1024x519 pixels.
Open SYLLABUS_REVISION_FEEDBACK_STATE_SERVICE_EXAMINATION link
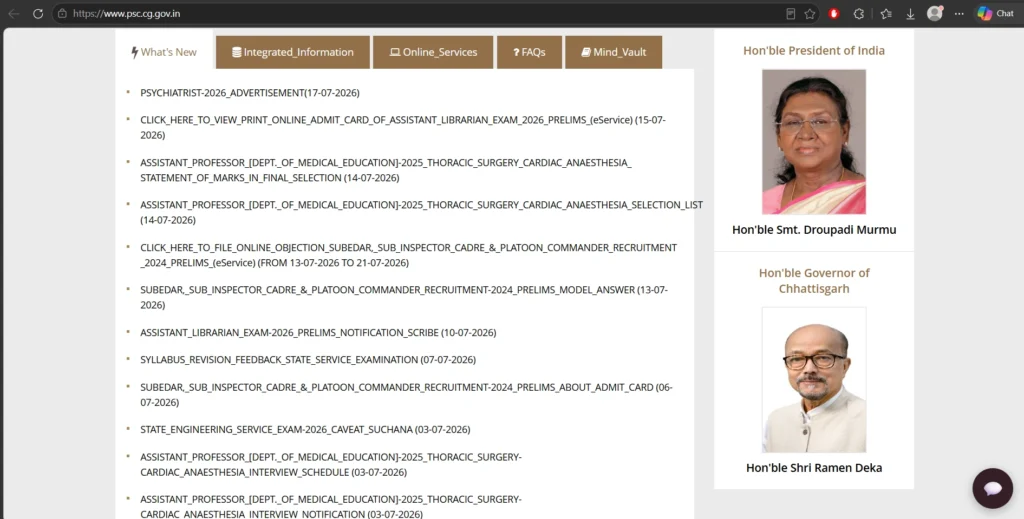tap(308, 360)
